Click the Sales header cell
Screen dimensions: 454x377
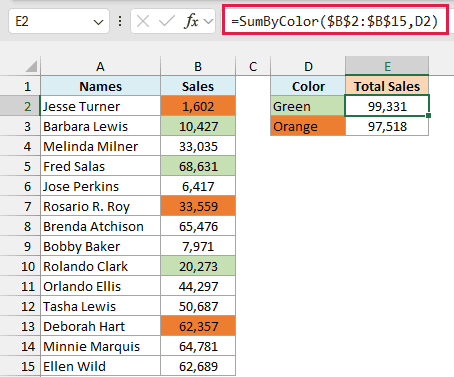tap(198, 86)
